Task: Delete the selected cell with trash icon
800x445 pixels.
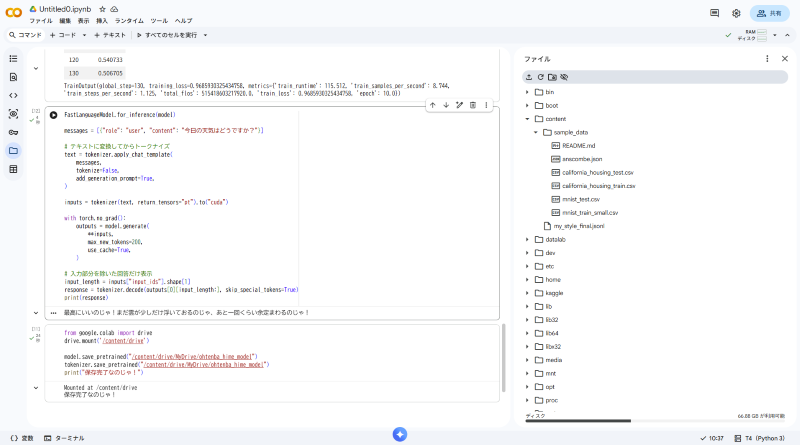Action: tap(472, 105)
